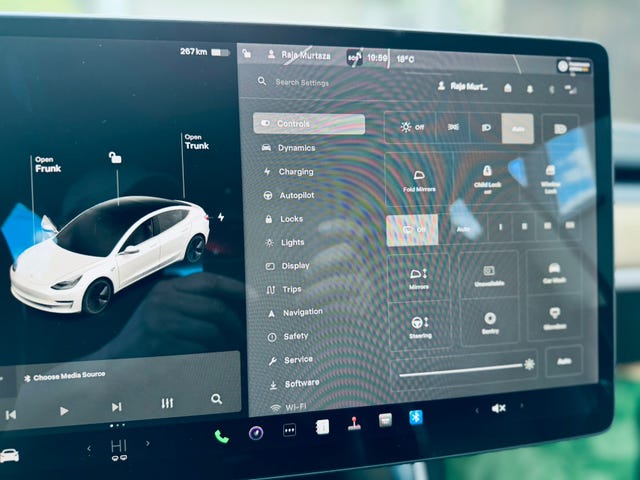Toggle the Window Lock button
Viewport: 640px width, 480px height.
(550, 179)
